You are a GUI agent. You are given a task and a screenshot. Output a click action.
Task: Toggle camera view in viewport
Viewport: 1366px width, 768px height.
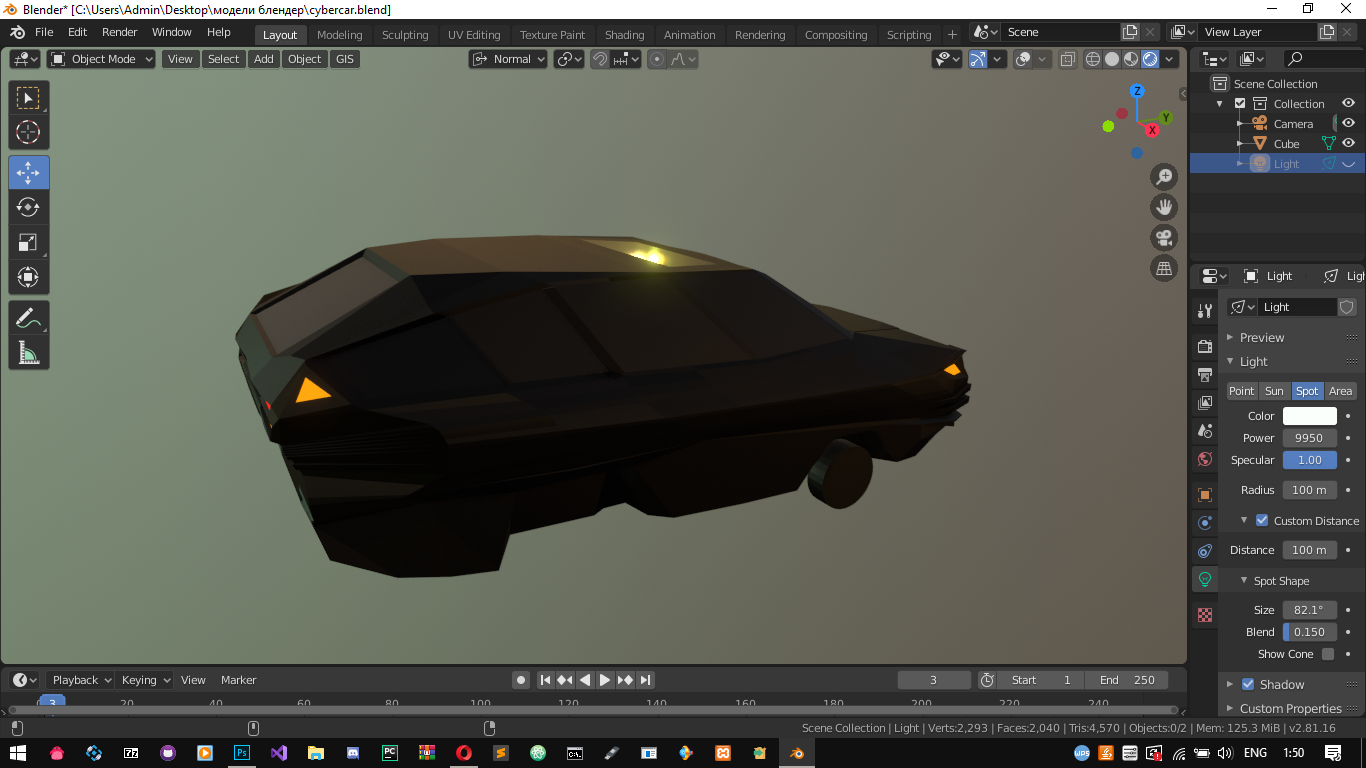point(1164,238)
